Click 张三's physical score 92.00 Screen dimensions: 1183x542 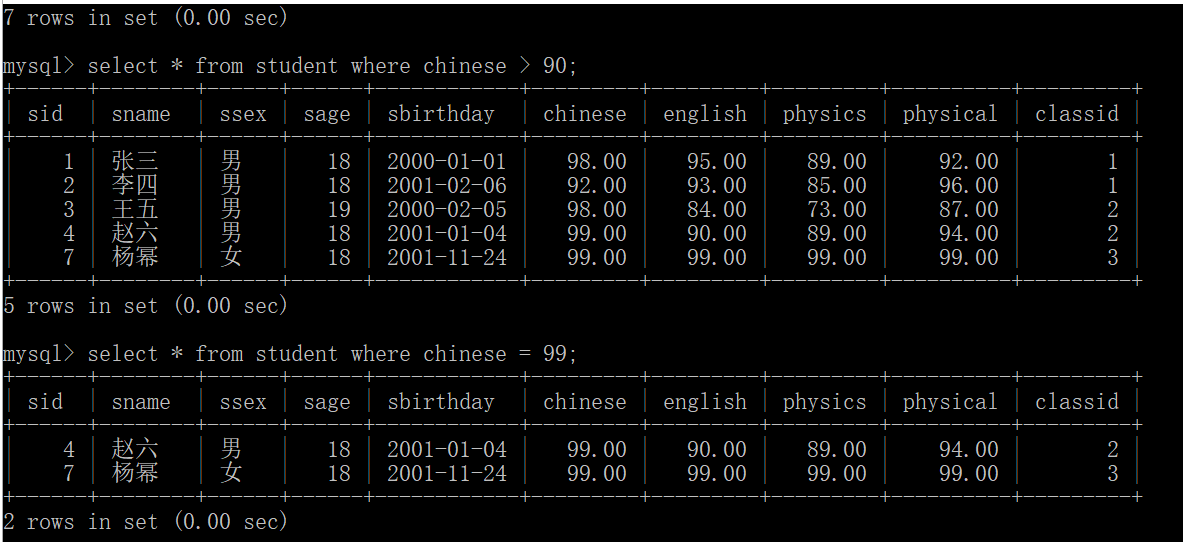968,162
